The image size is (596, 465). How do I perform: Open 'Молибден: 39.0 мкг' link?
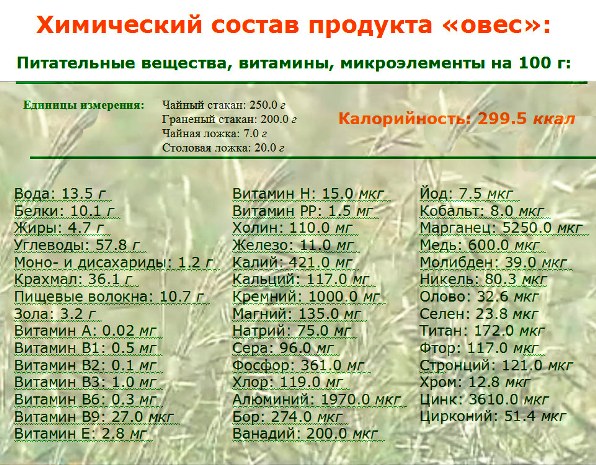(494, 262)
